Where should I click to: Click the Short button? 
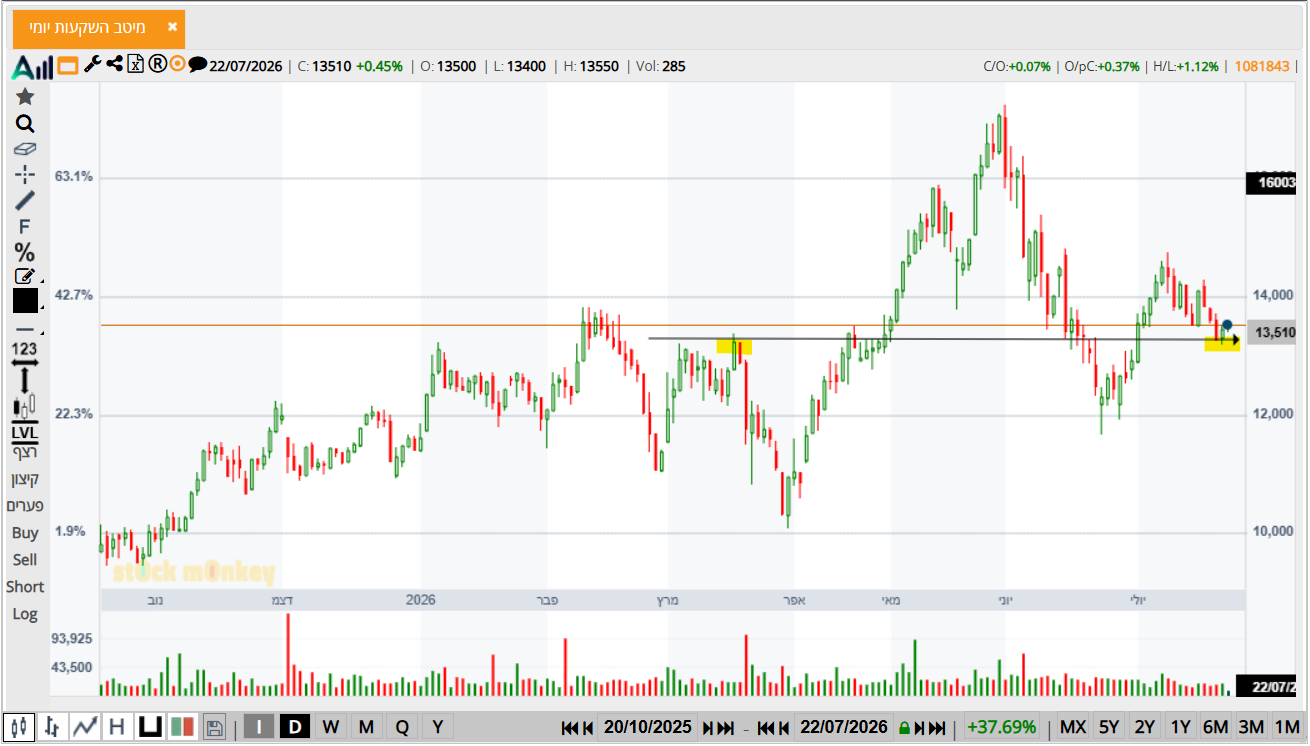click(x=25, y=587)
